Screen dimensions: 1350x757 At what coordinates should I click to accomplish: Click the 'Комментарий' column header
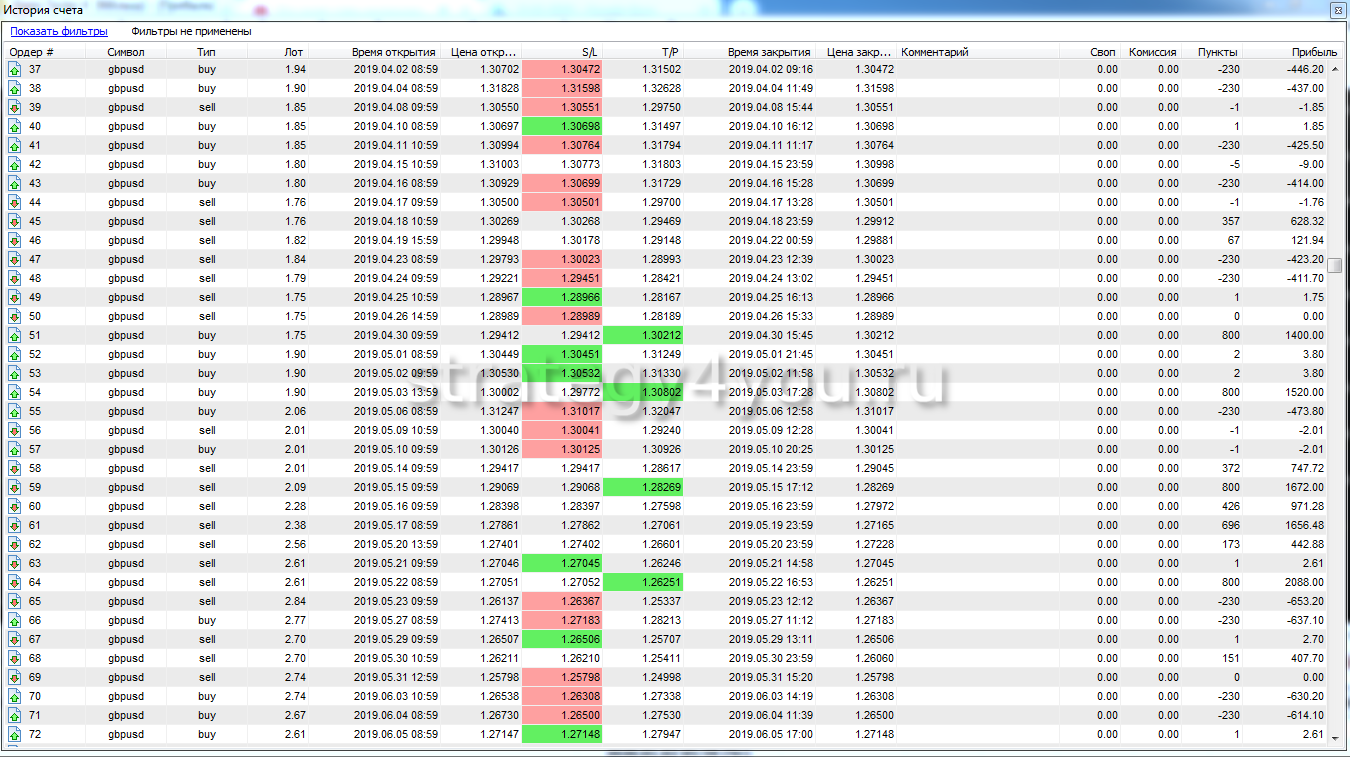935,52
